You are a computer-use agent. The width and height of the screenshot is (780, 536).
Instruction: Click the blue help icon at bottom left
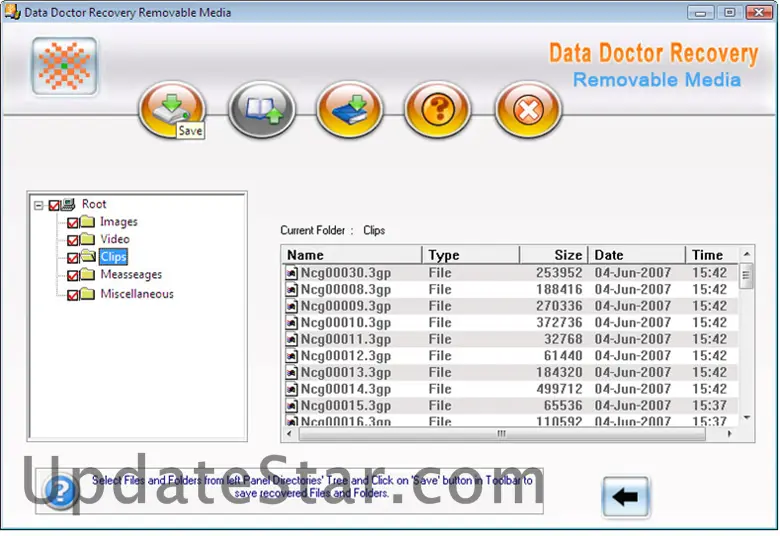click(x=62, y=492)
